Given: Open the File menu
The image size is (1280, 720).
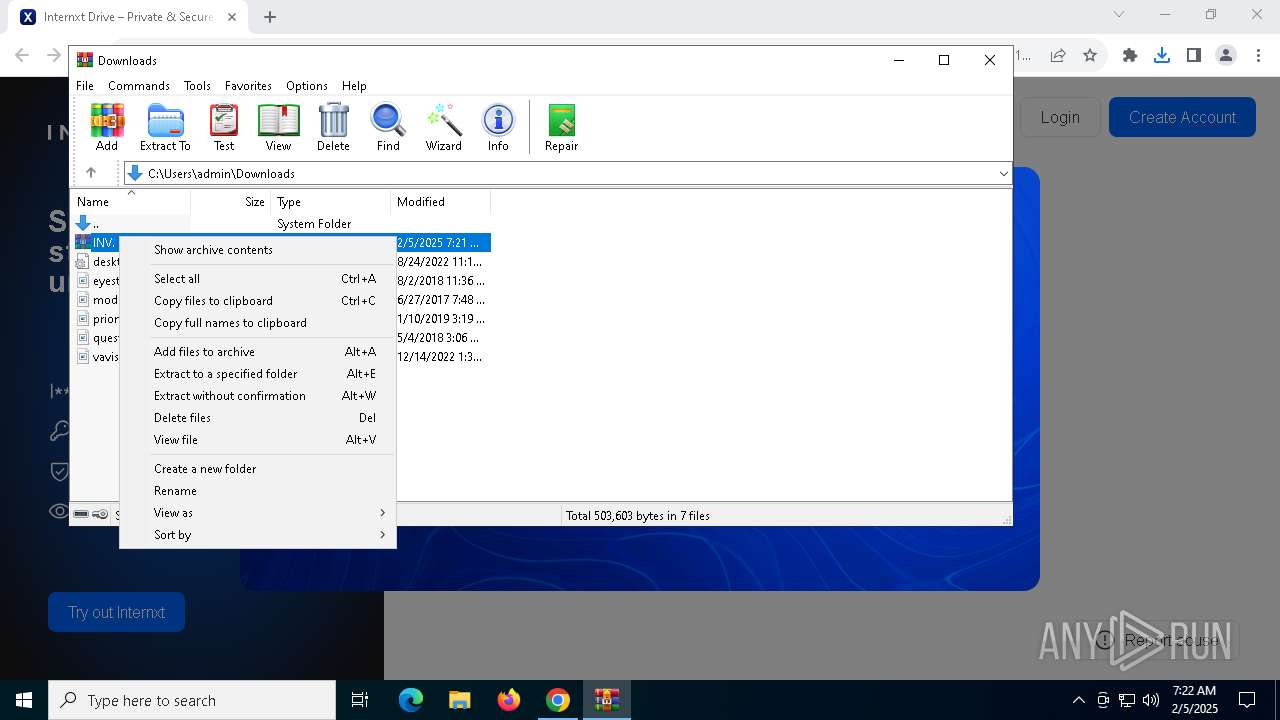Looking at the screenshot, I should pyautogui.click(x=85, y=86).
